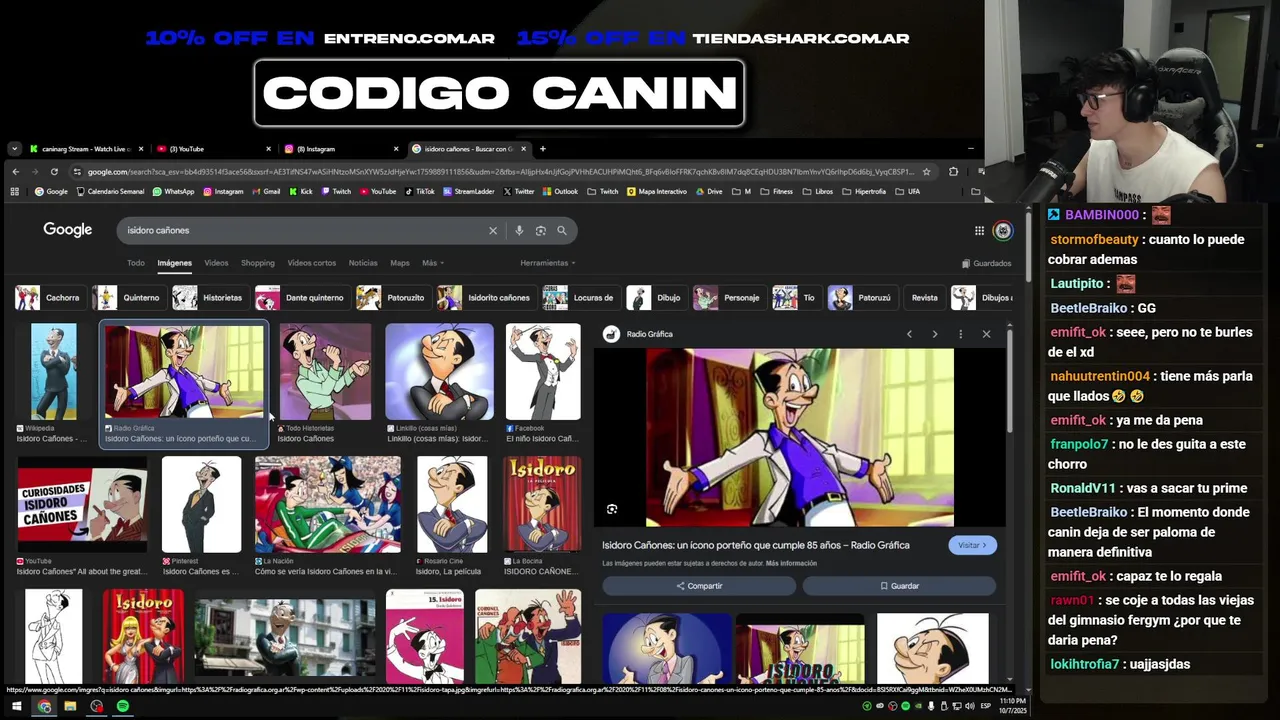
Task: Open the Guardados saved items link
Action: tap(986, 263)
